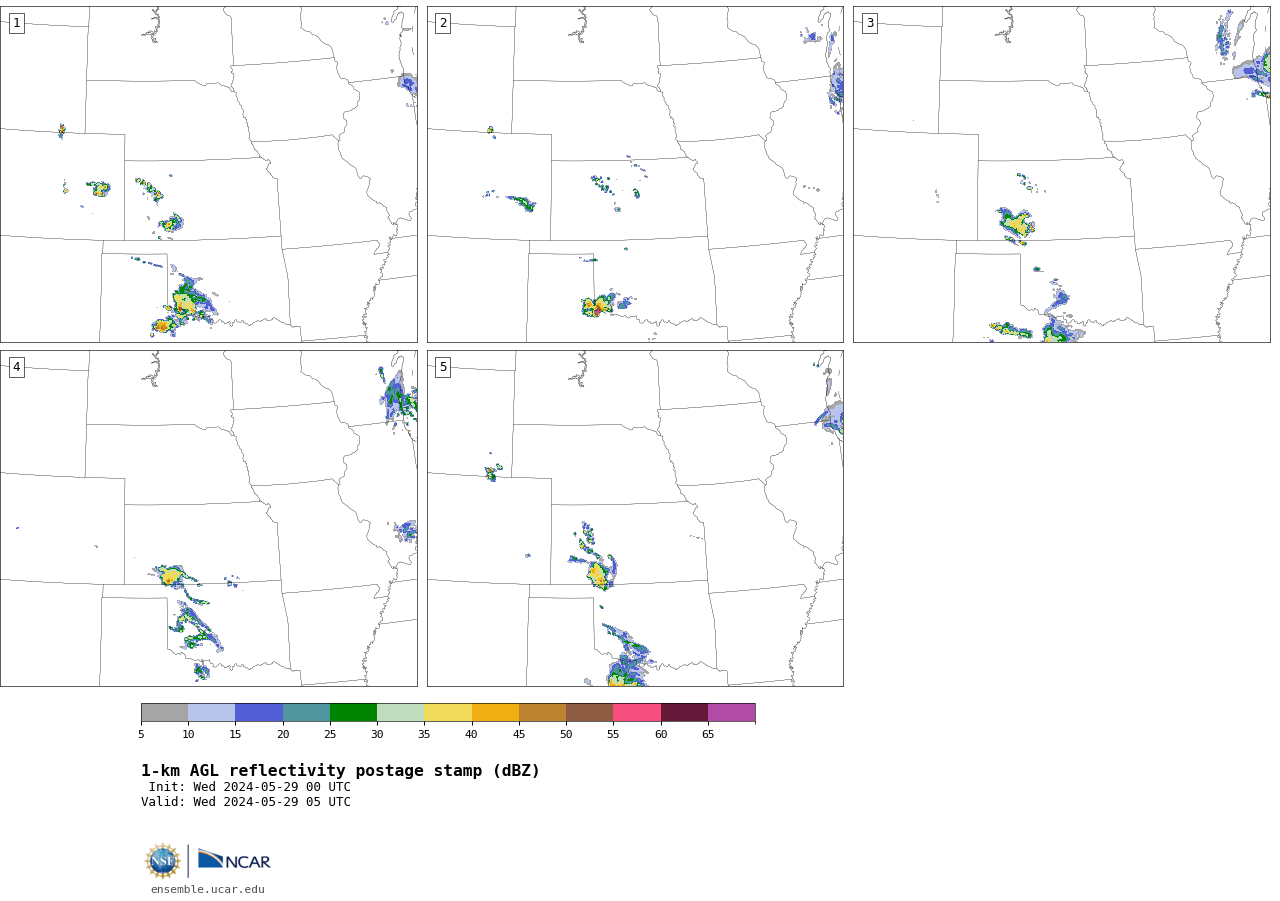Select the brown 50-55 dBZ swatch
This screenshot has height=901, width=1280.
click(x=590, y=713)
